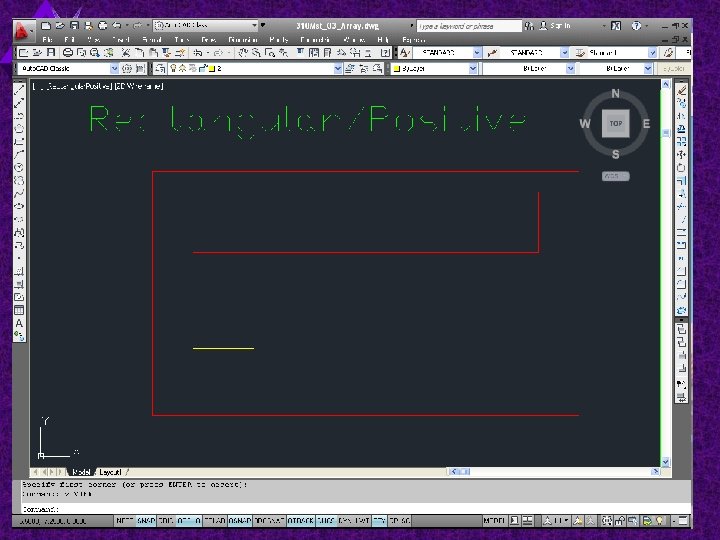This screenshot has height=540, width=720.
Task: Click the Cut scissors icon in Standard toolbar
Action: [x=126, y=53]
